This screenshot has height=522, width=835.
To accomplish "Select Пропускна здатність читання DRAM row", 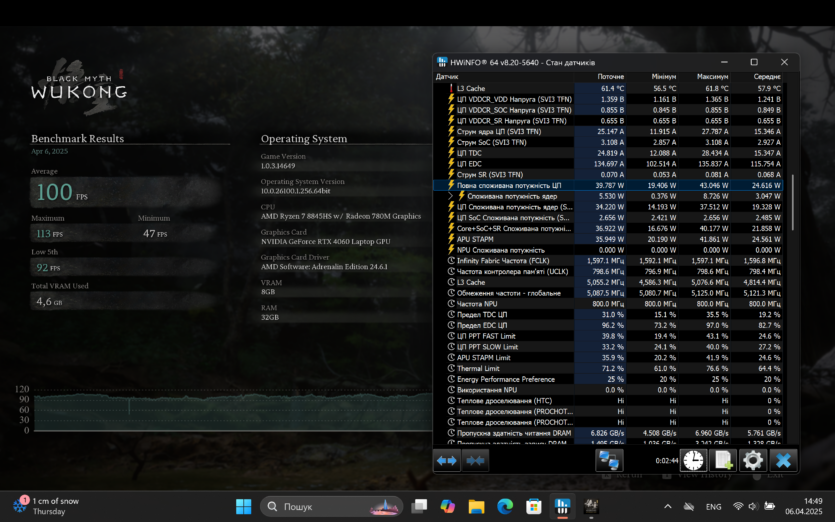I will click(608, 433).
